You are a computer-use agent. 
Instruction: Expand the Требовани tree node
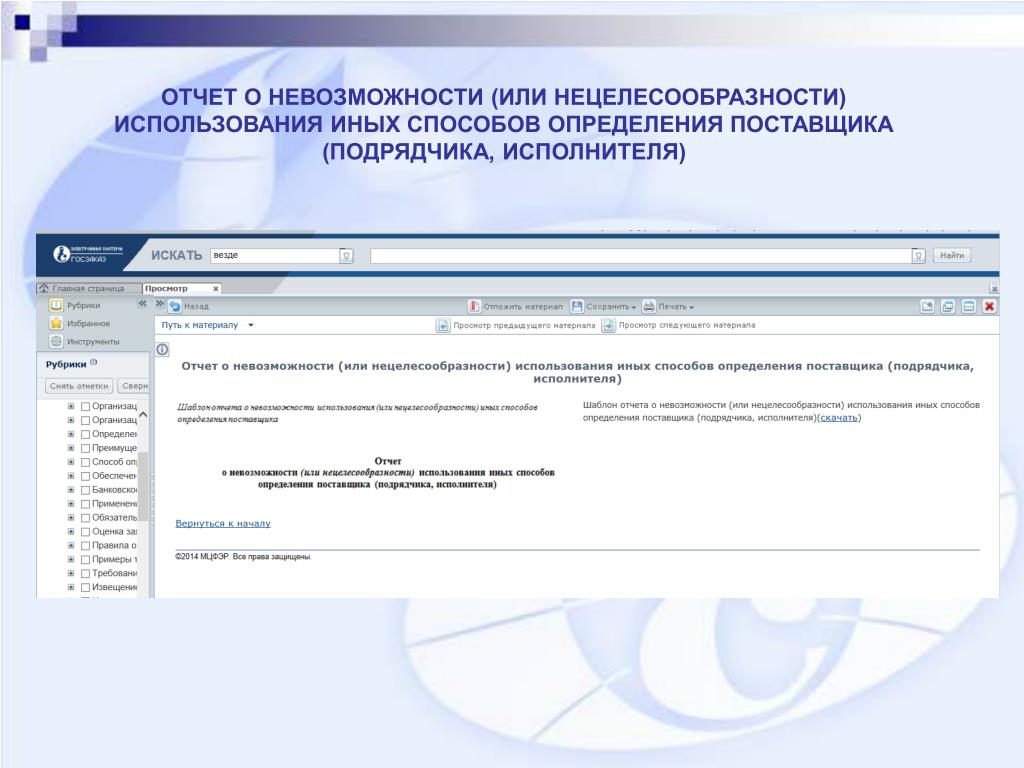tap(71, 573)
